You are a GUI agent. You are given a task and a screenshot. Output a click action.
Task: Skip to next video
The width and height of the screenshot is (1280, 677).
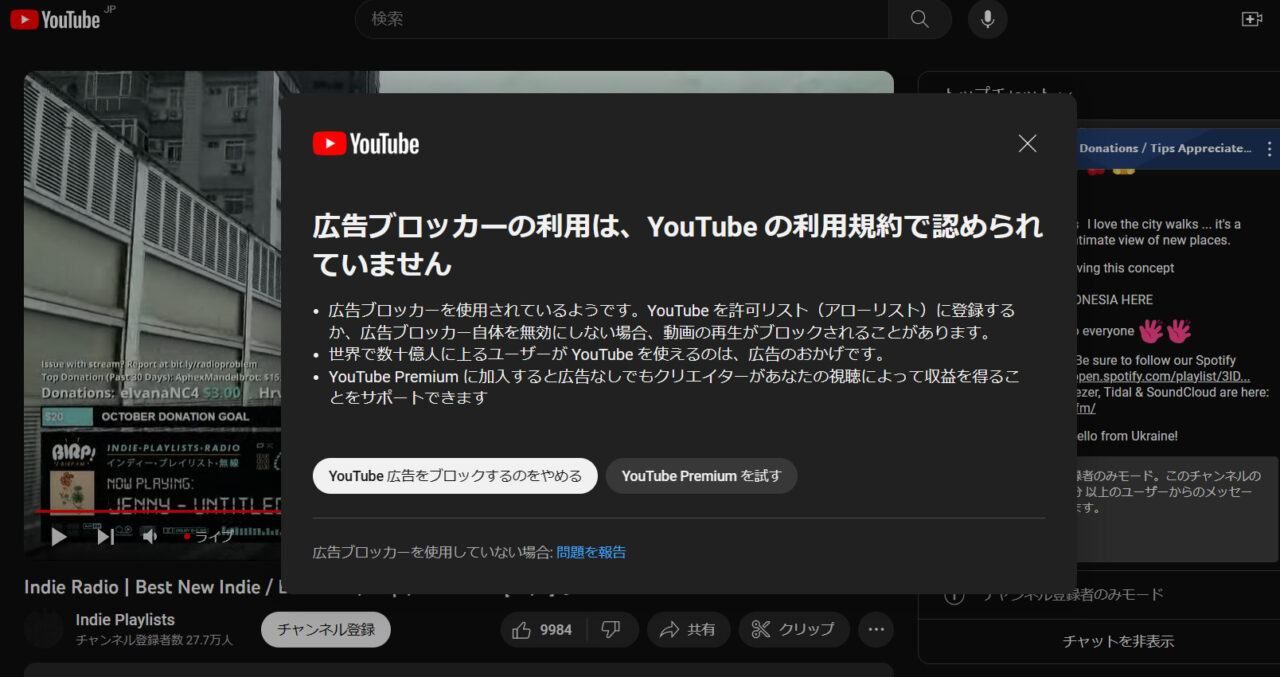105,537
